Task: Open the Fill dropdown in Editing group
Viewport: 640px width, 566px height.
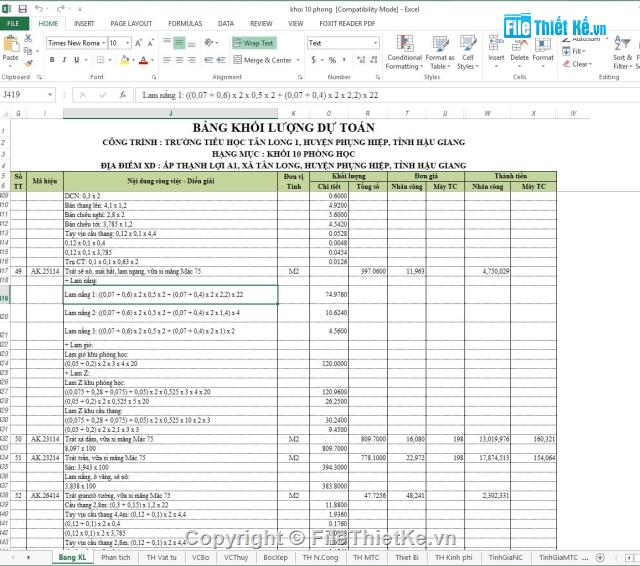Action: pyautogui.click(x=574, y=51)
